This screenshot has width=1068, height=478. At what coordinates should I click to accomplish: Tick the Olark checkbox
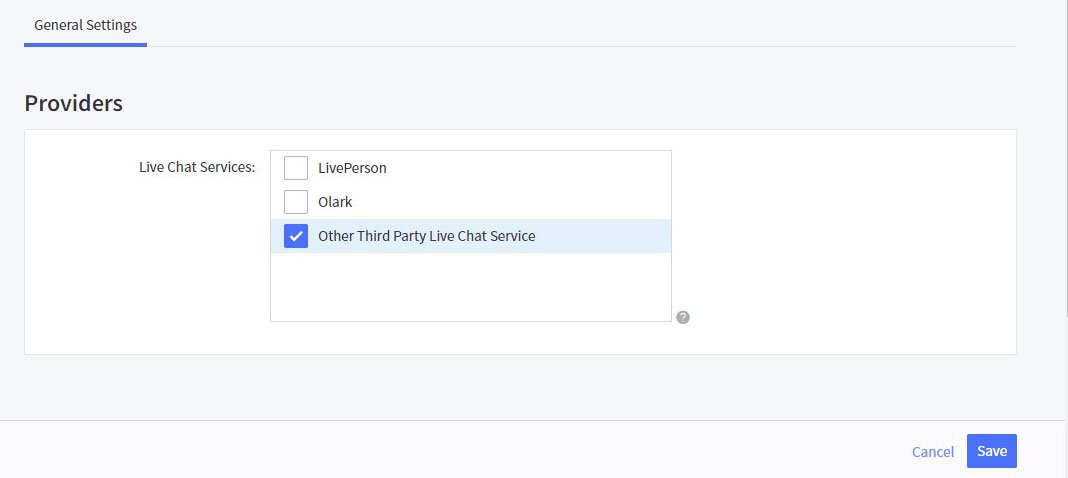coord(296,202)
